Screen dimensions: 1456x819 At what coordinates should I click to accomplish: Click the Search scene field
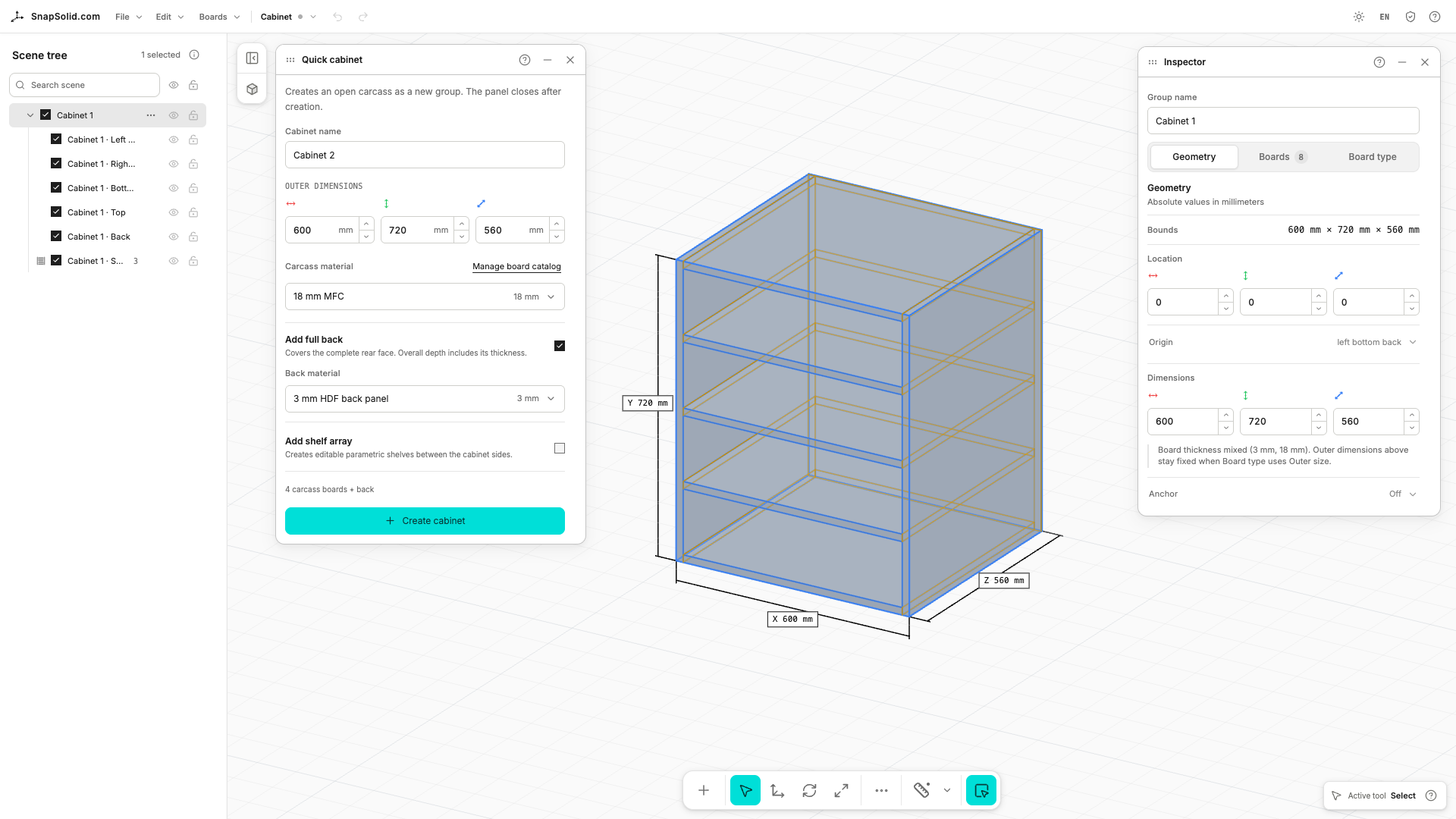[x=84, y=85]
